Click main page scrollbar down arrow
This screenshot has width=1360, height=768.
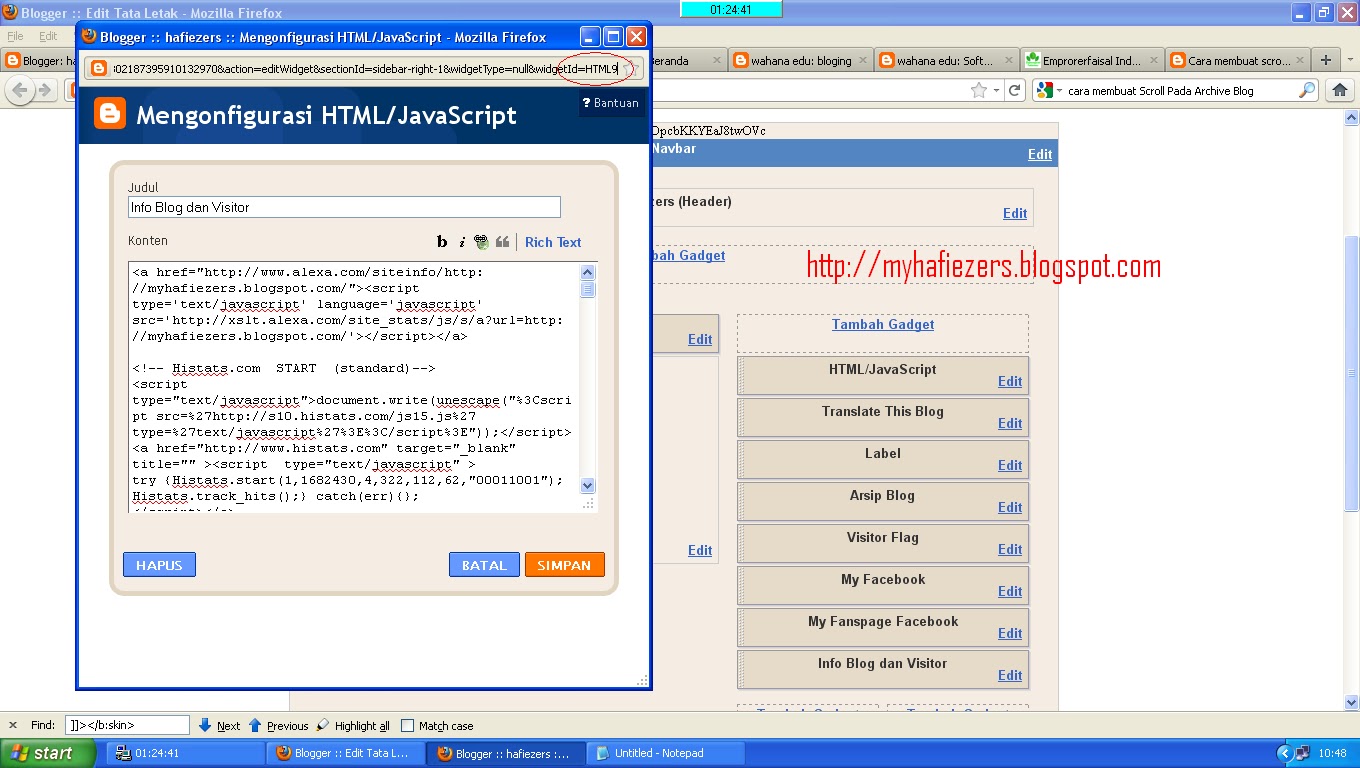(1351, 702)
